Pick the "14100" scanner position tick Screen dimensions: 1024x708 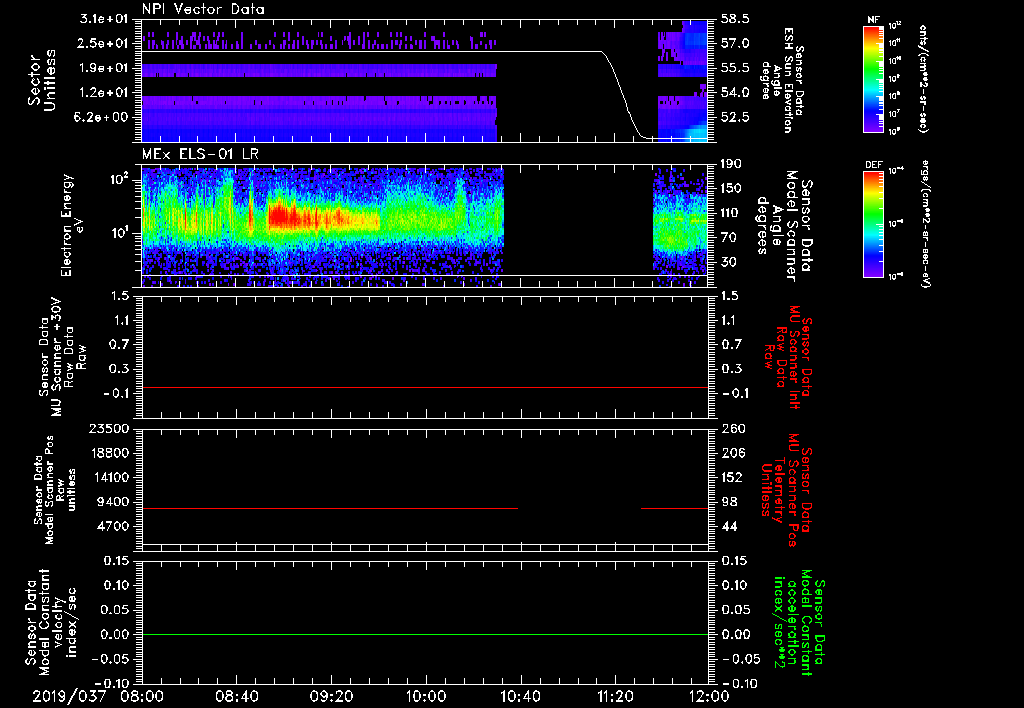[108, 478]
